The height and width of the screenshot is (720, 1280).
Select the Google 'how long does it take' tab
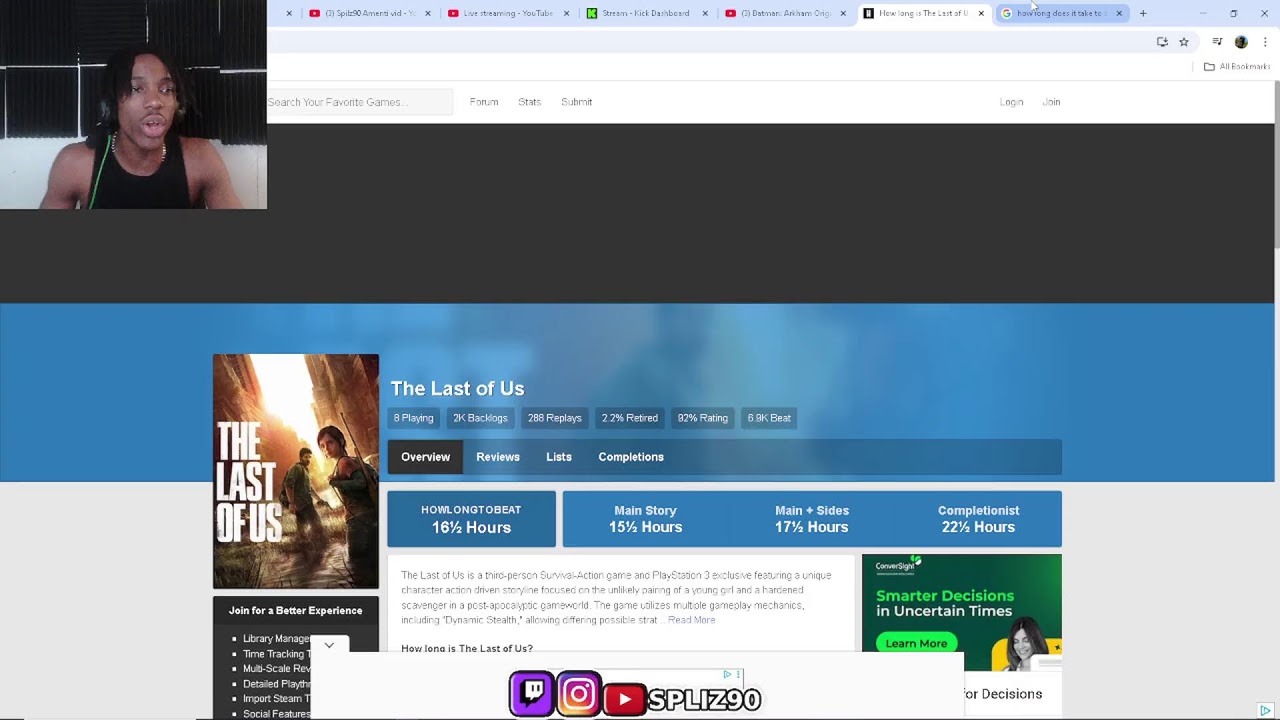(1053, 13)
